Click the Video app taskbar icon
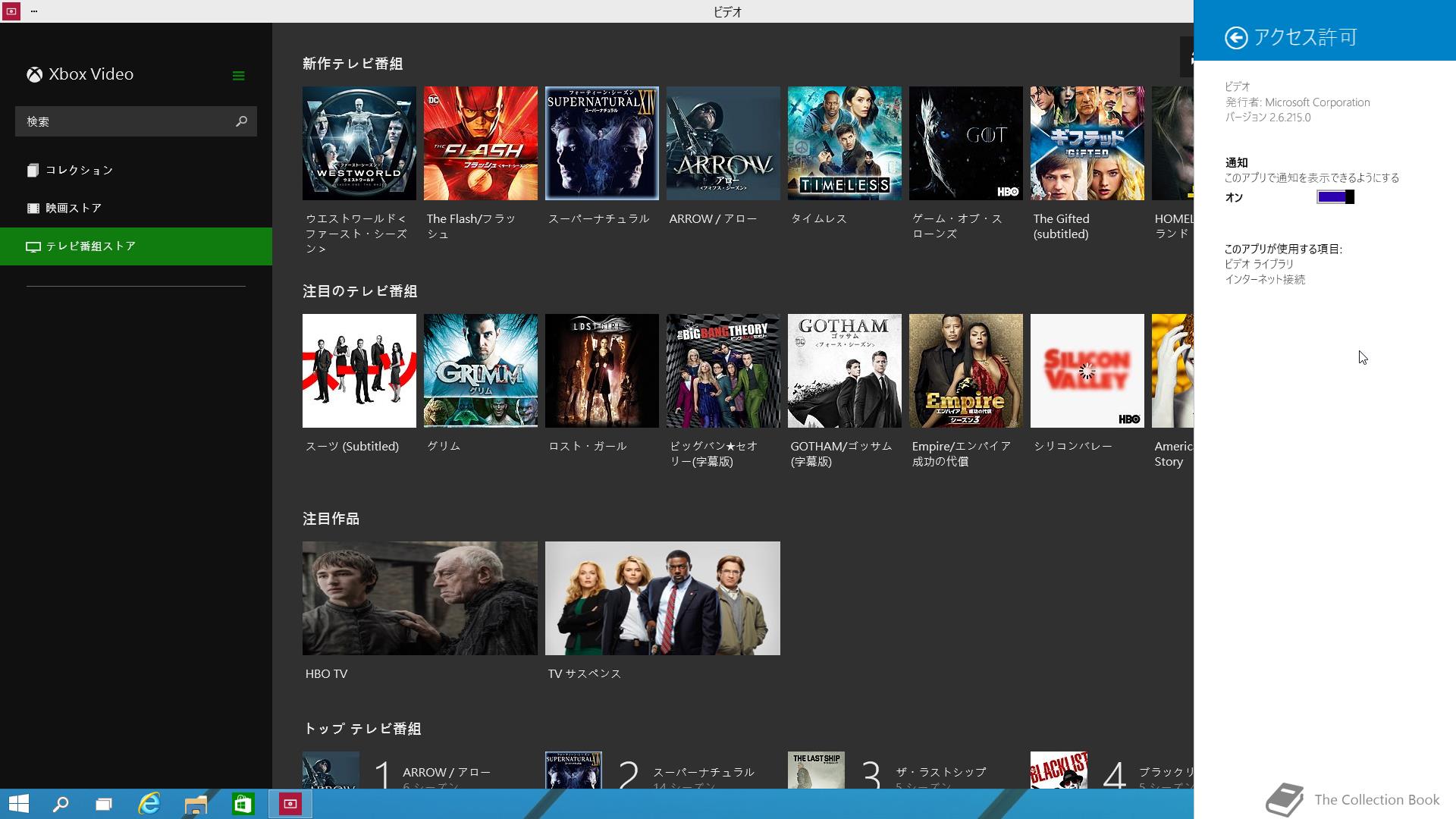Image resolution: width=1456 pixels, height=819 pixels. pyautogui.click(x=290, y=804)
